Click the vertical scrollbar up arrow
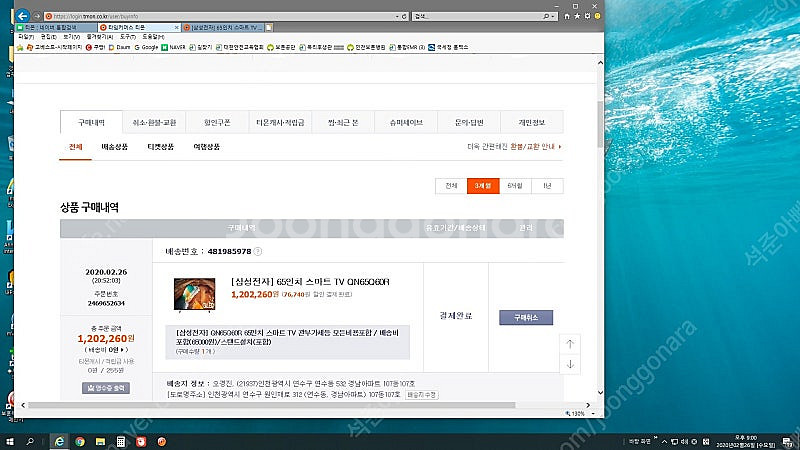Image resolution: width=800 pixels, height=450 pixels. 600,63
